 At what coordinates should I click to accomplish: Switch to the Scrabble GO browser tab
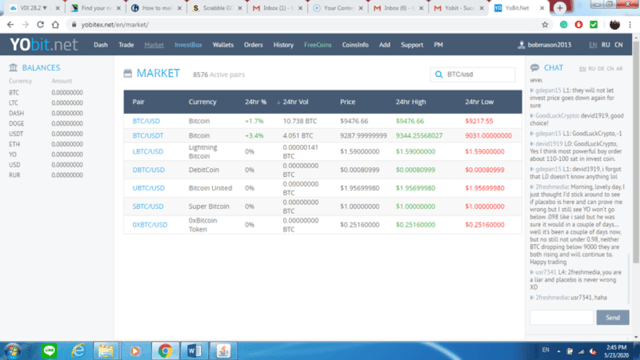(217, 8)
